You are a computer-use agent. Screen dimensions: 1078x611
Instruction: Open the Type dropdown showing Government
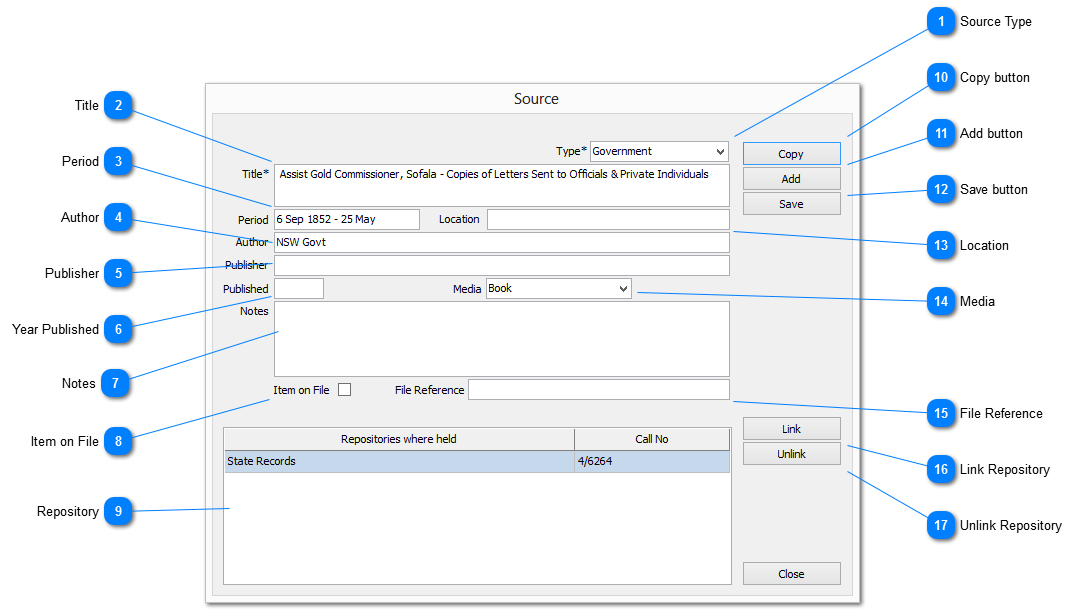tap(659, 152)
